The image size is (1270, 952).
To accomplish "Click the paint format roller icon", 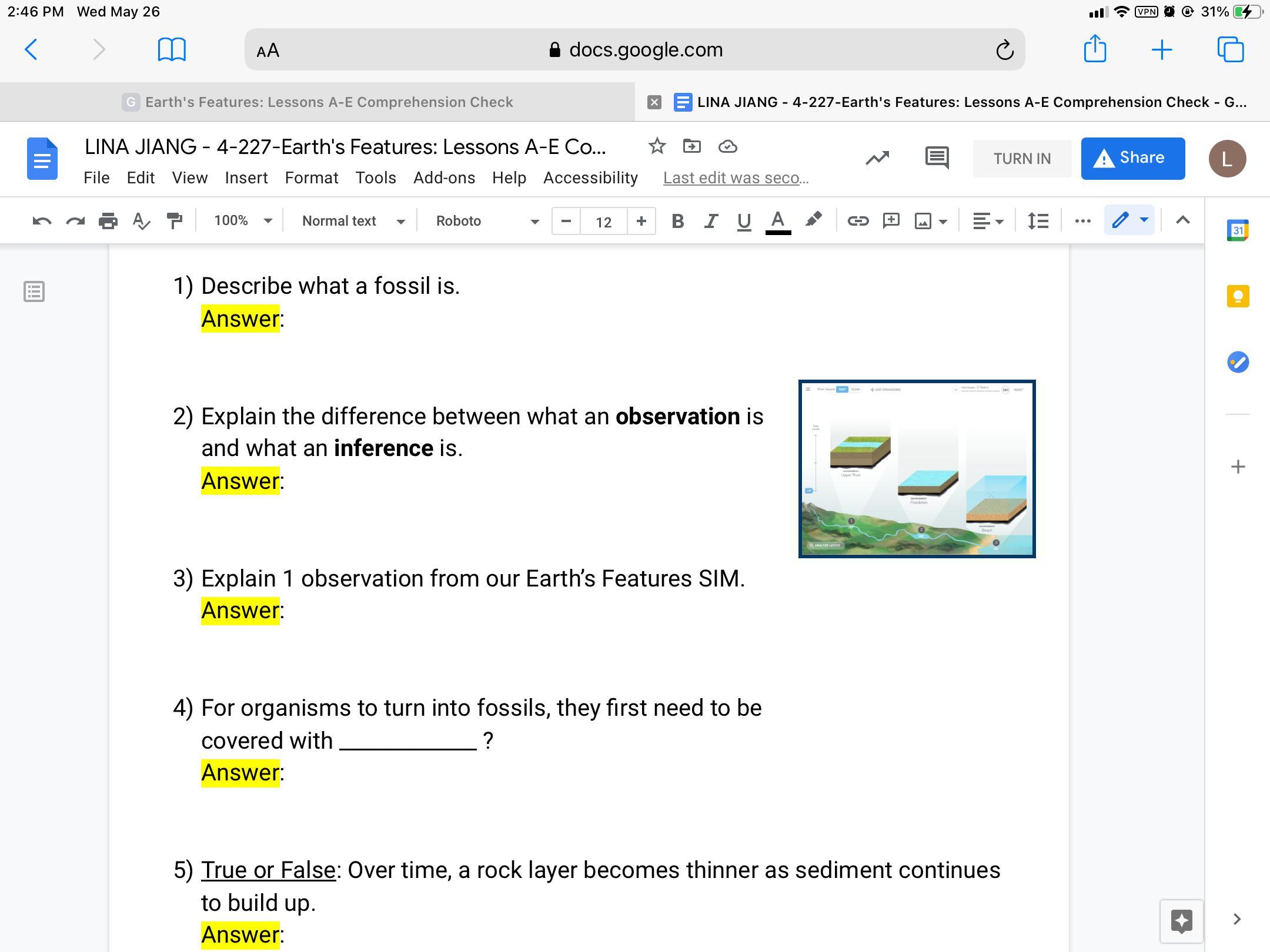I will (x=174, y=221).
